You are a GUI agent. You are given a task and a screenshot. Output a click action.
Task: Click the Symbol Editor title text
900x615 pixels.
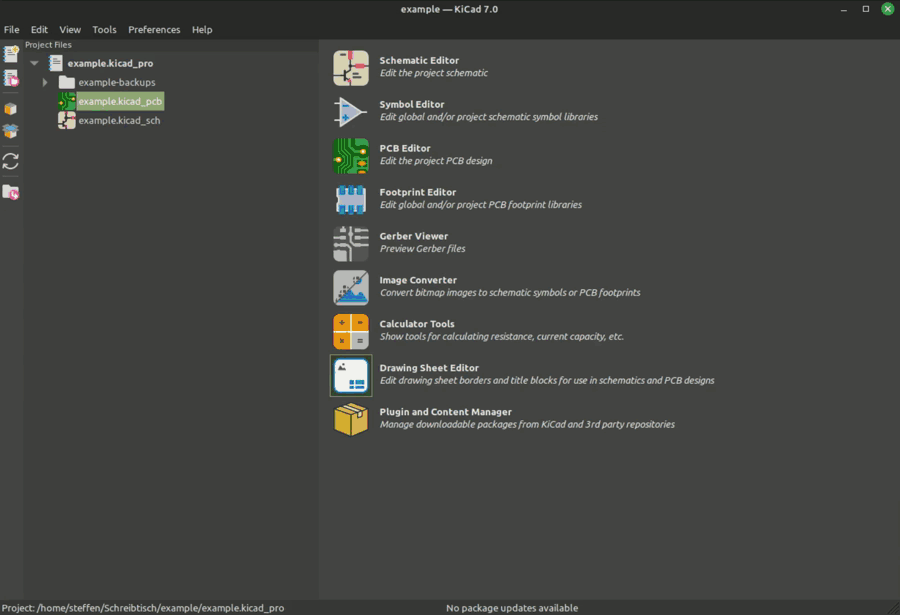coord(412,105)
